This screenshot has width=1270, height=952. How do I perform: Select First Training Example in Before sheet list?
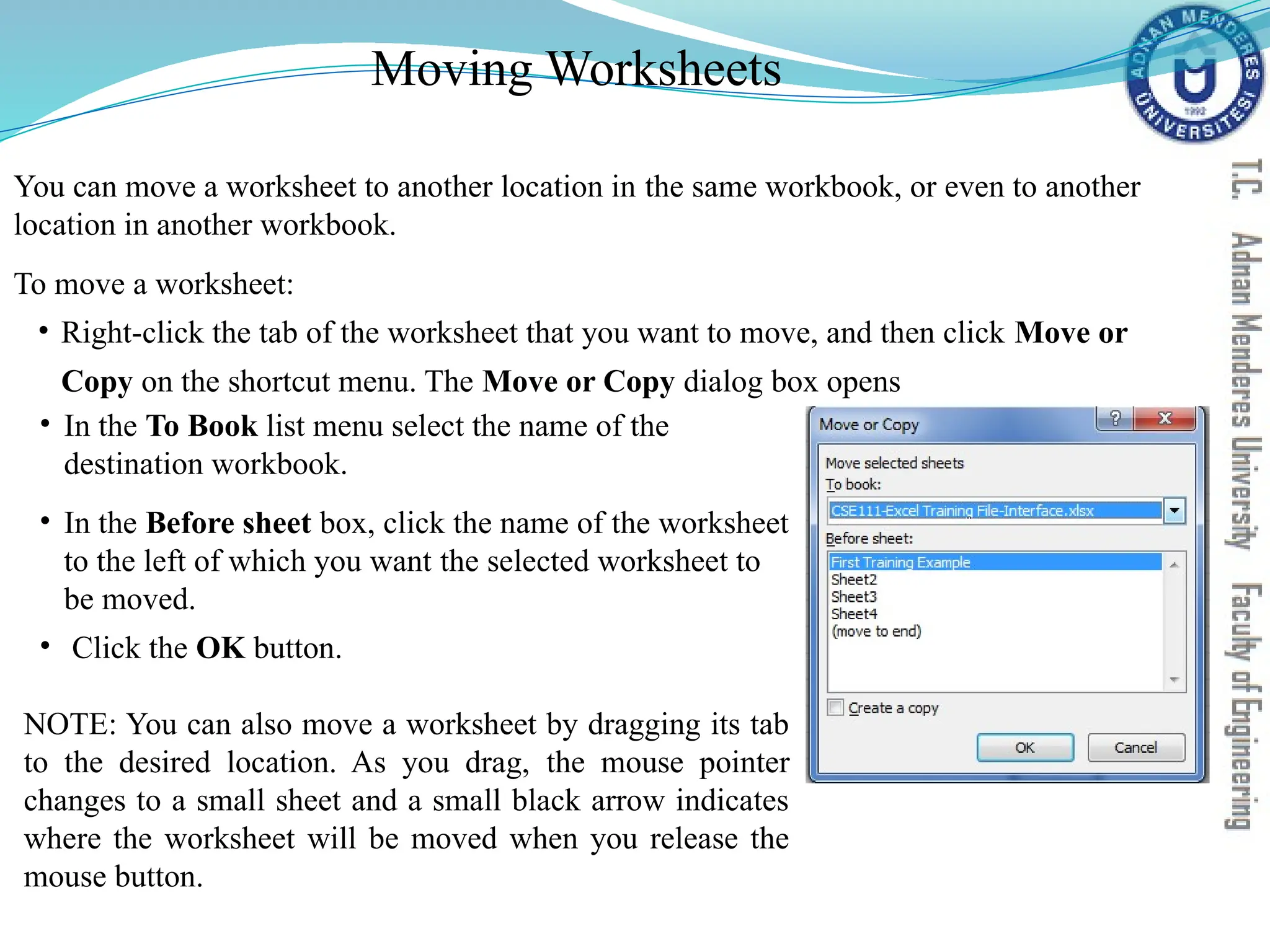pyautogui.click(x=995, y=562)
